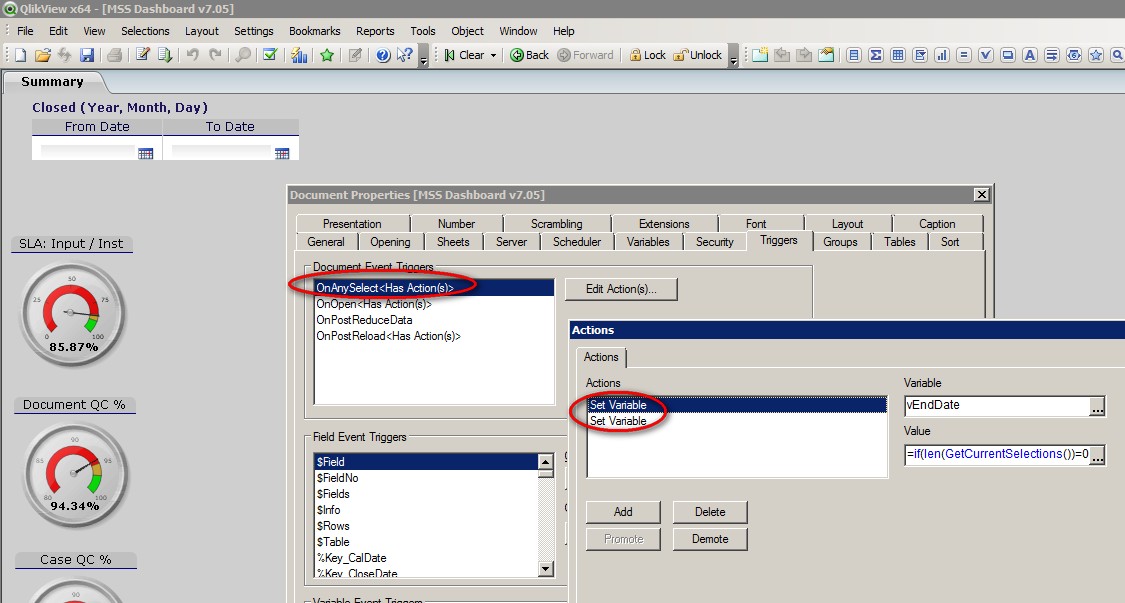This screenshot has height=603, width=1125.
Task: Launch Quick Chart Wizard icon
Action: point(298,55)
